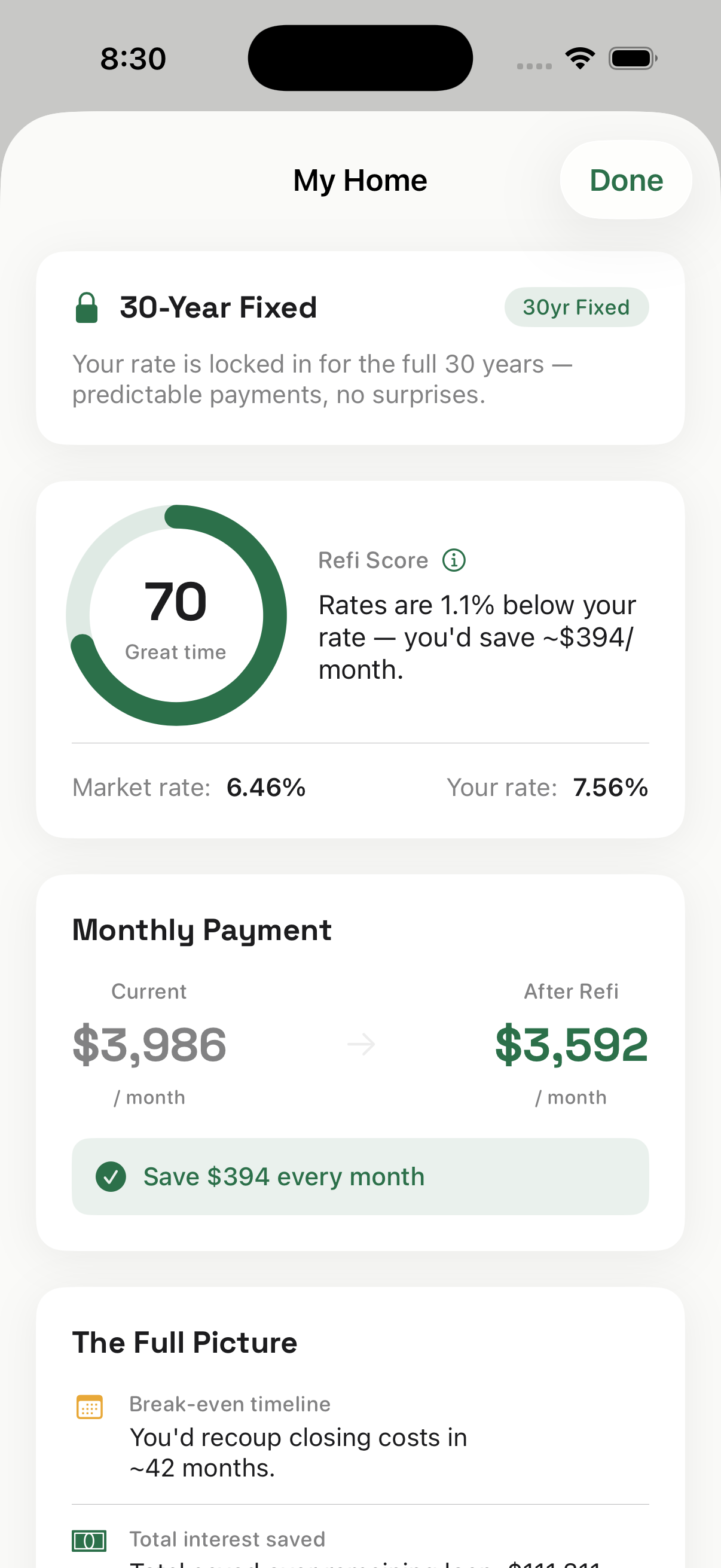721x1568 pixels.
Task: Tap the My Home title
Action: pos(360,181)
